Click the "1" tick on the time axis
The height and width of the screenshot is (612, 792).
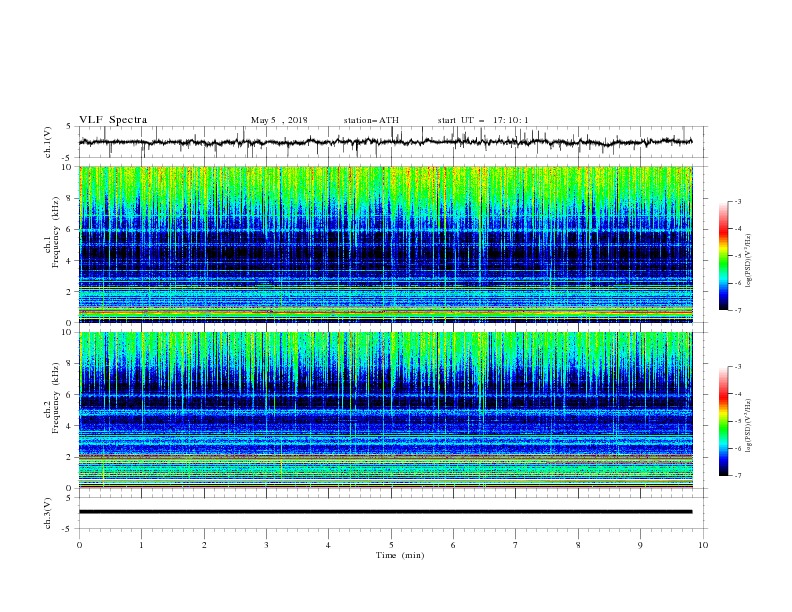[x=141, y=545]
